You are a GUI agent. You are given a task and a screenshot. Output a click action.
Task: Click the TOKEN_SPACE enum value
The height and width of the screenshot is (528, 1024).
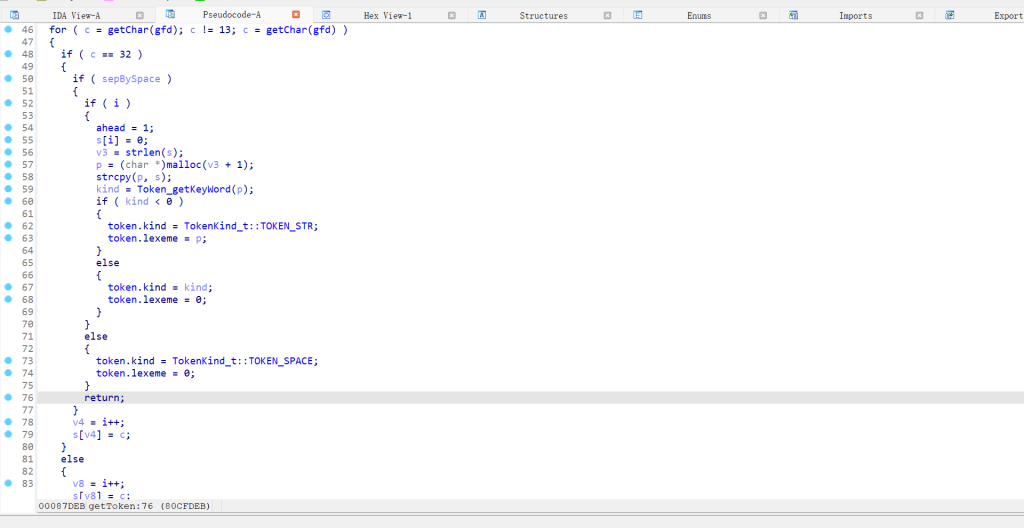click(x=294, y=360)
